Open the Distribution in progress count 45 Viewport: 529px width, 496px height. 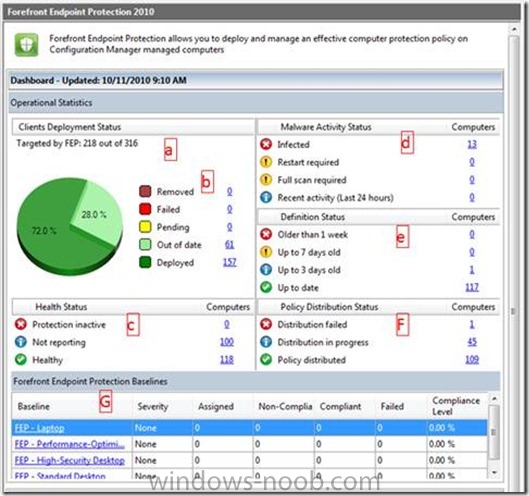tap(472, 342)
